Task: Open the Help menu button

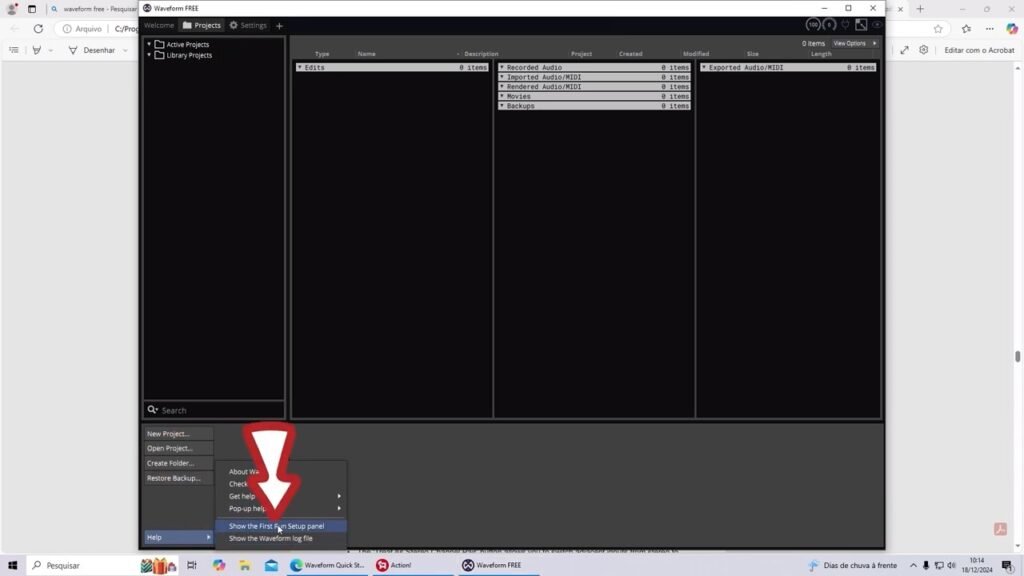Action: (178, 537)
